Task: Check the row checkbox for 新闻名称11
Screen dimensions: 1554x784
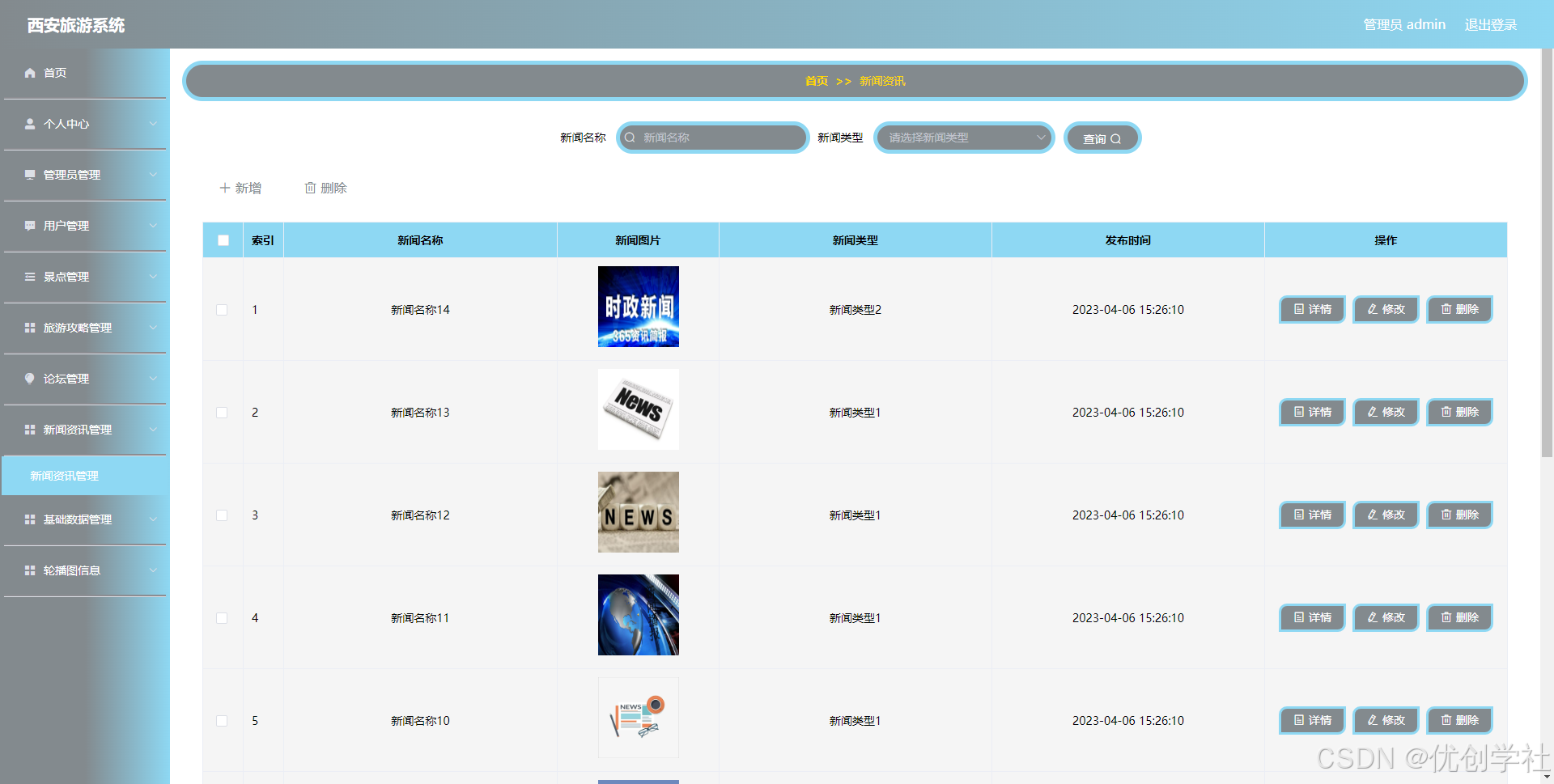Action: [222, 618]
